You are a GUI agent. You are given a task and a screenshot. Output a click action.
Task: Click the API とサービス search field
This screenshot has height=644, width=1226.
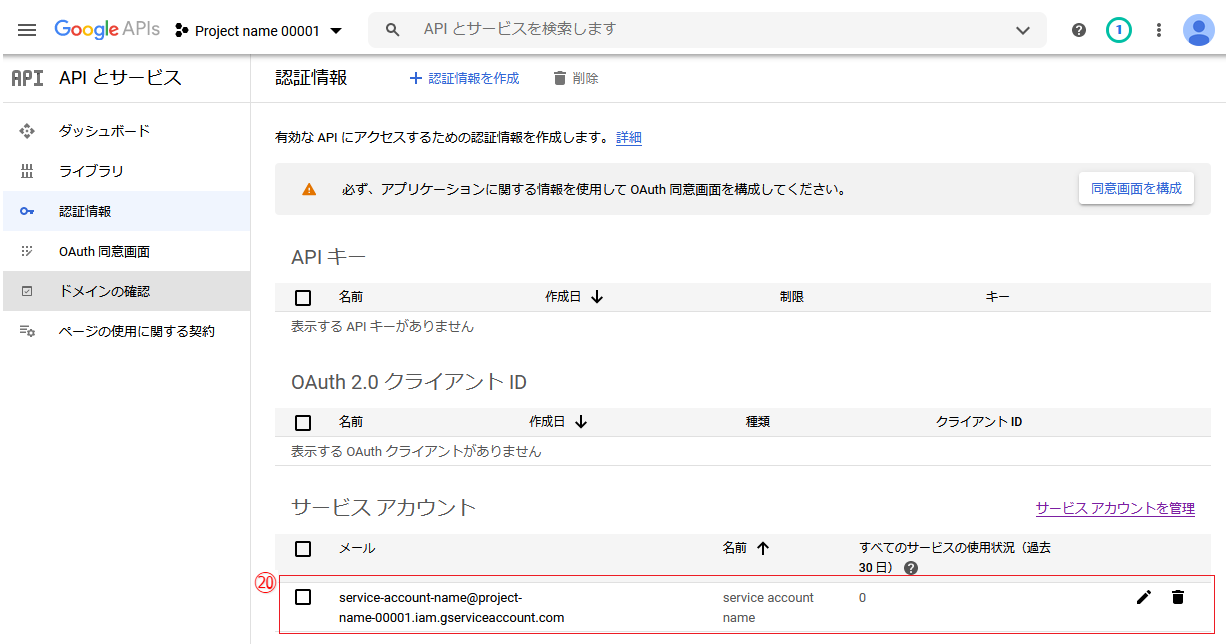[x=700, y=30]
